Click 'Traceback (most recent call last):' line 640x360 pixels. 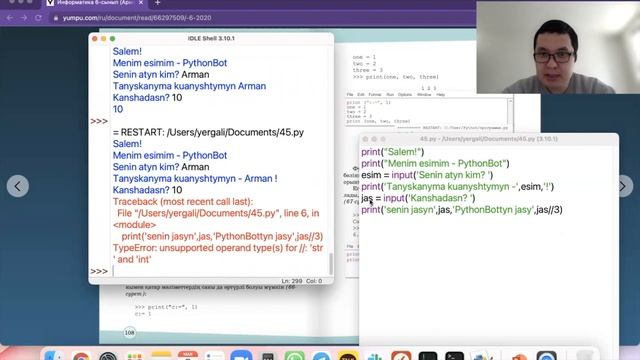[x=183, y=202]
